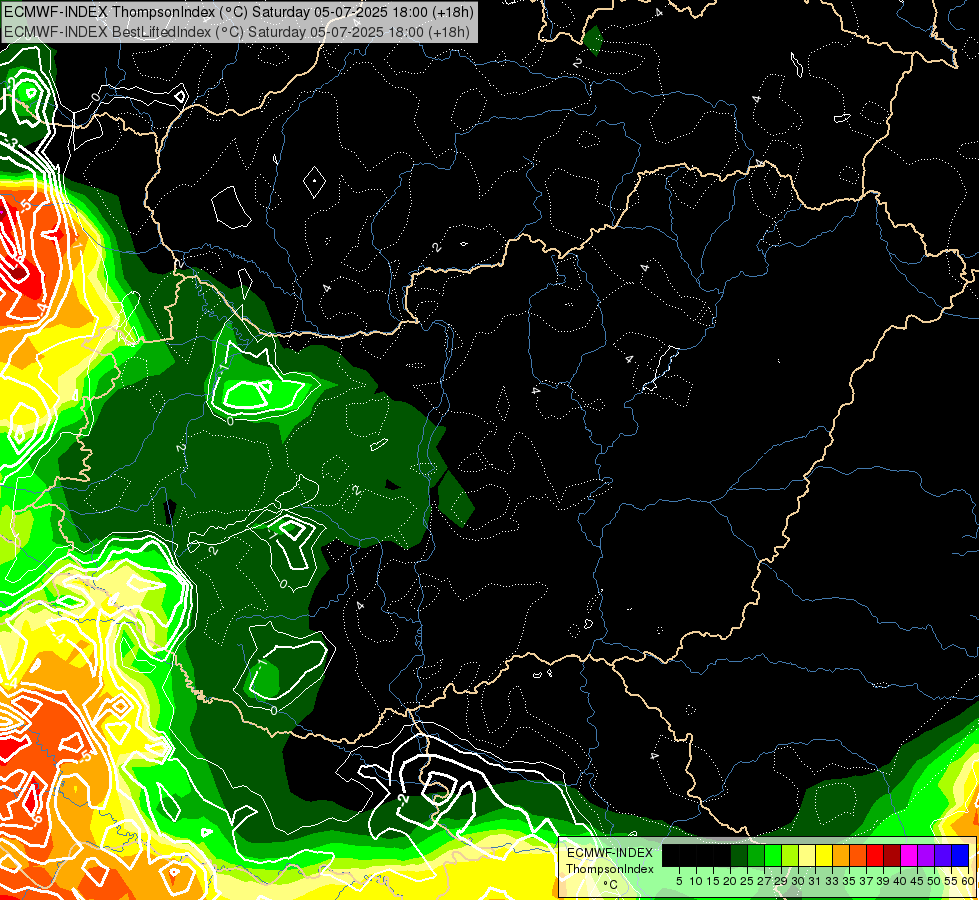
Task: Click legend tick label '5'
Action: click(x=679, y=881)
